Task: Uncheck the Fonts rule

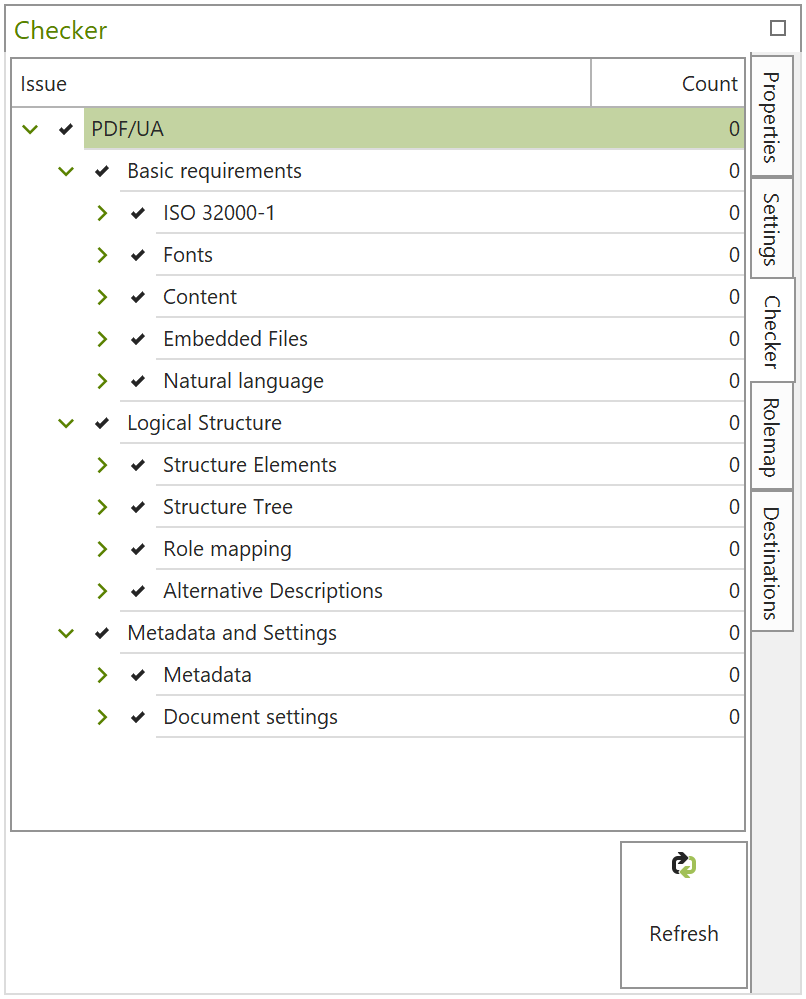Action: tap(138, 255)
